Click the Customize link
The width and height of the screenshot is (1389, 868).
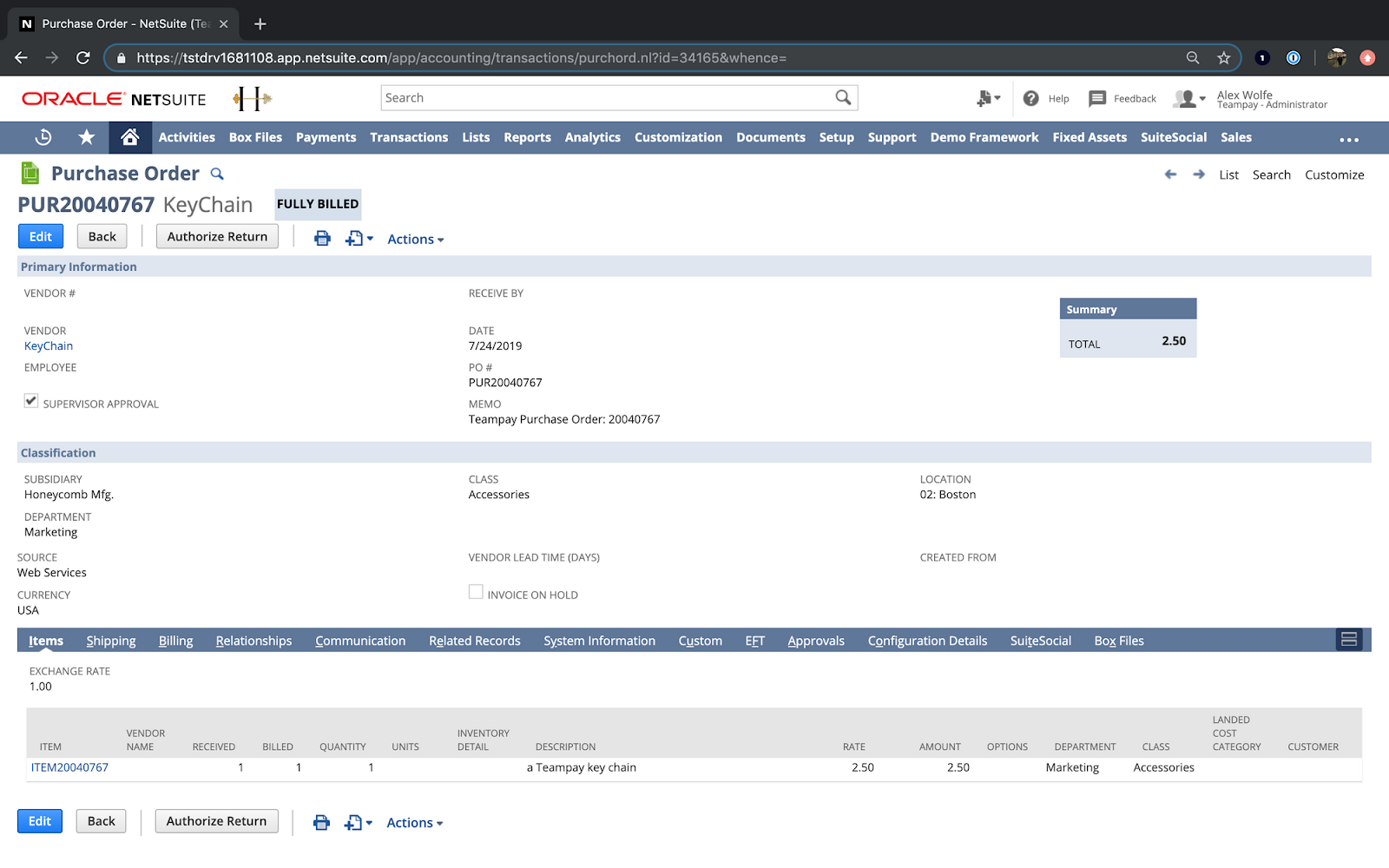point(1334,174)
